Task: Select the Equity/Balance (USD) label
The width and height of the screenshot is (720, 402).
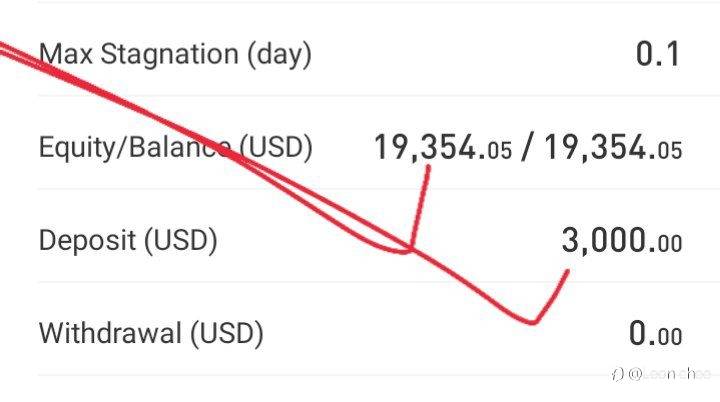Action: click(x=175, y=147)
